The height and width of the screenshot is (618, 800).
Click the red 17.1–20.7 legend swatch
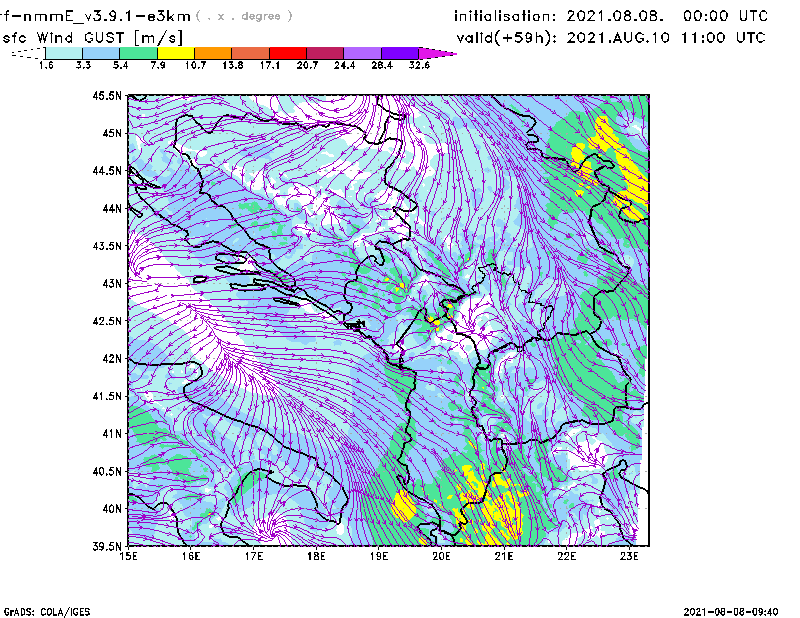[x=288, y=53]
